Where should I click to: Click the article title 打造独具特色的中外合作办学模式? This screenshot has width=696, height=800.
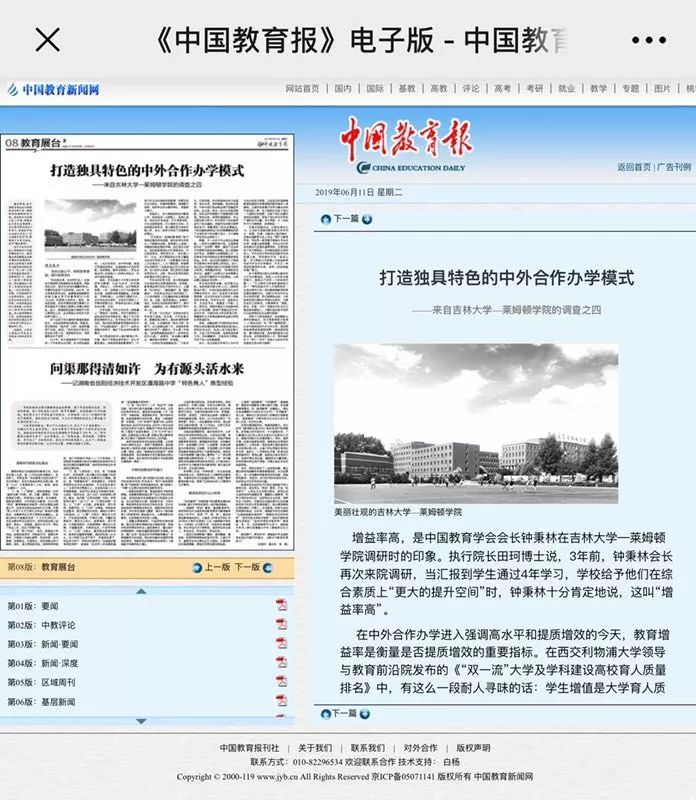tap(507, 278)
